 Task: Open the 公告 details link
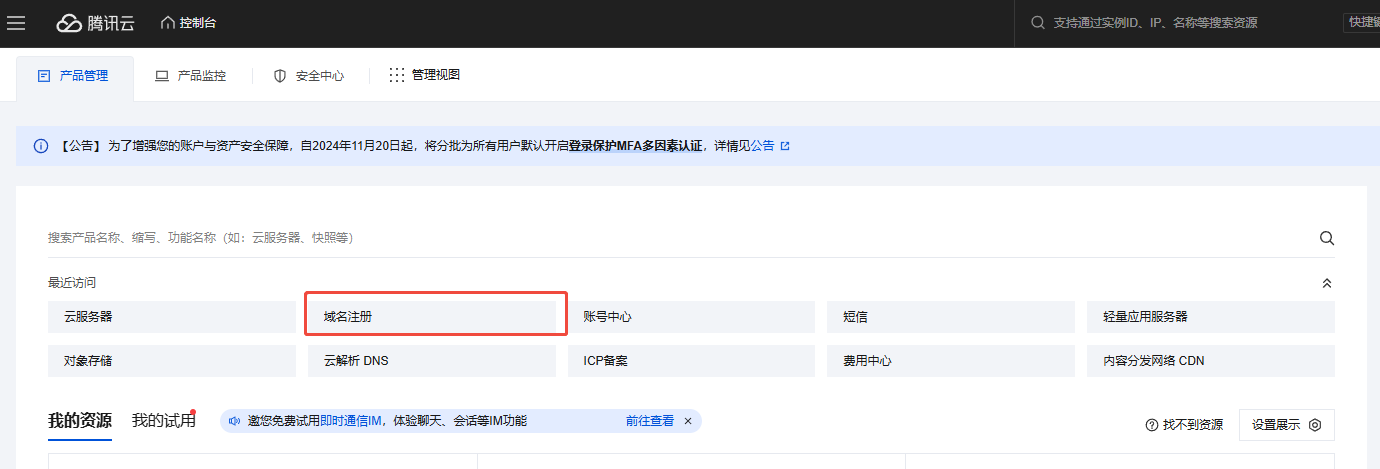(x=770, y=146)
